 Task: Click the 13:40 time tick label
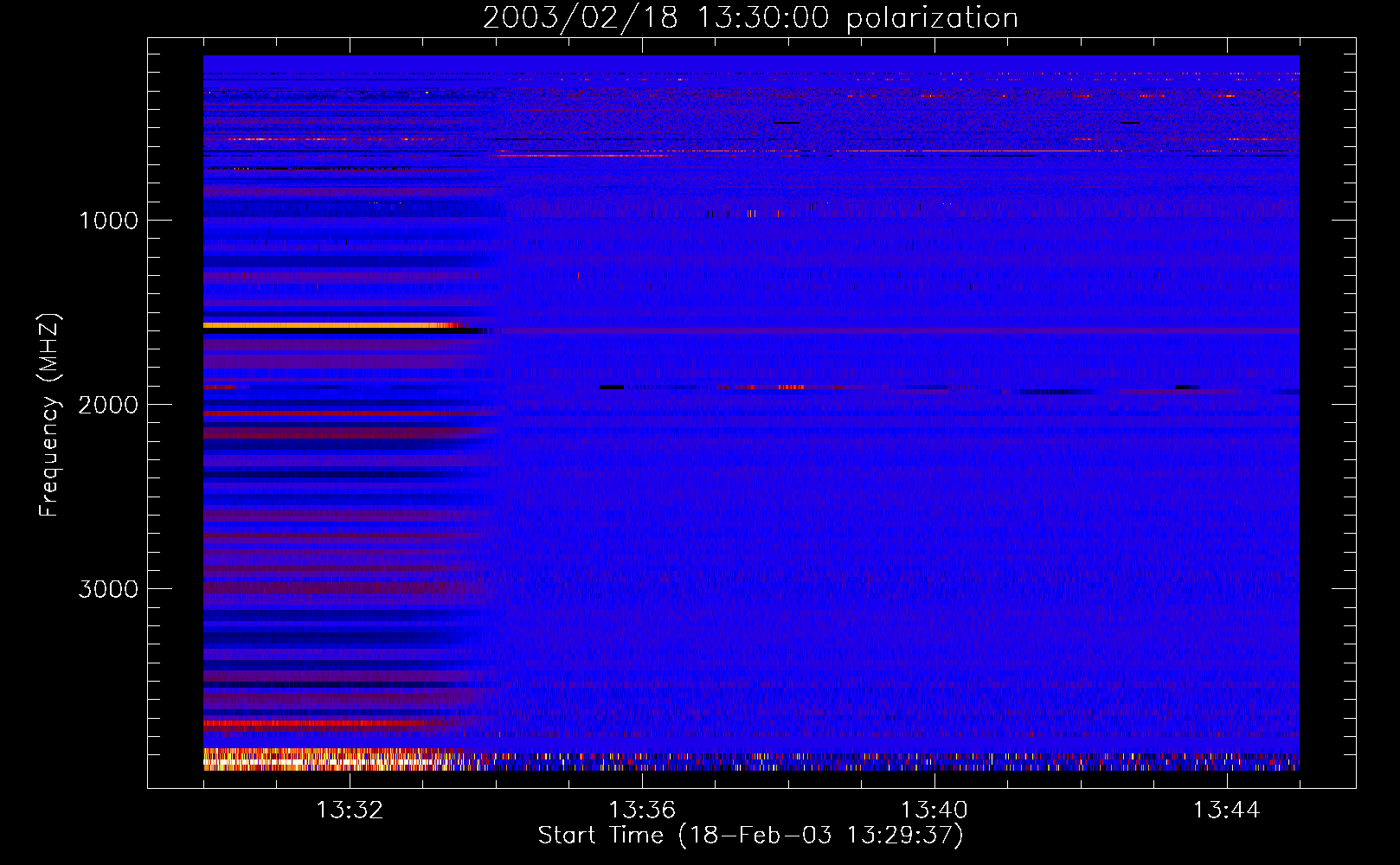tap(934, 811)
